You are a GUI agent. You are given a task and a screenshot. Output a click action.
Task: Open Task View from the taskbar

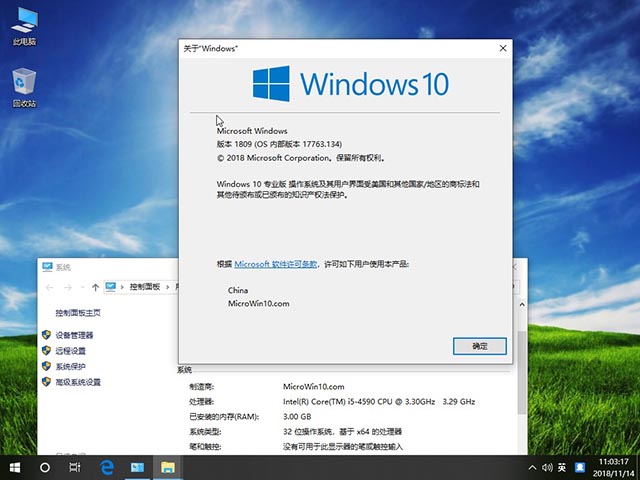tap(75, 468)
